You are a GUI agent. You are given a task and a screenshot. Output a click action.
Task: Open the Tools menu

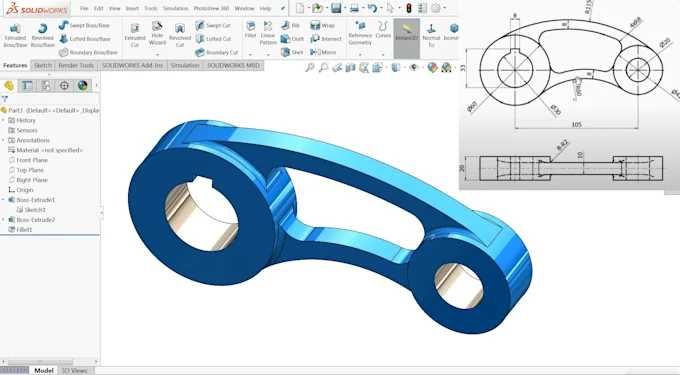[x=151, y=8]
